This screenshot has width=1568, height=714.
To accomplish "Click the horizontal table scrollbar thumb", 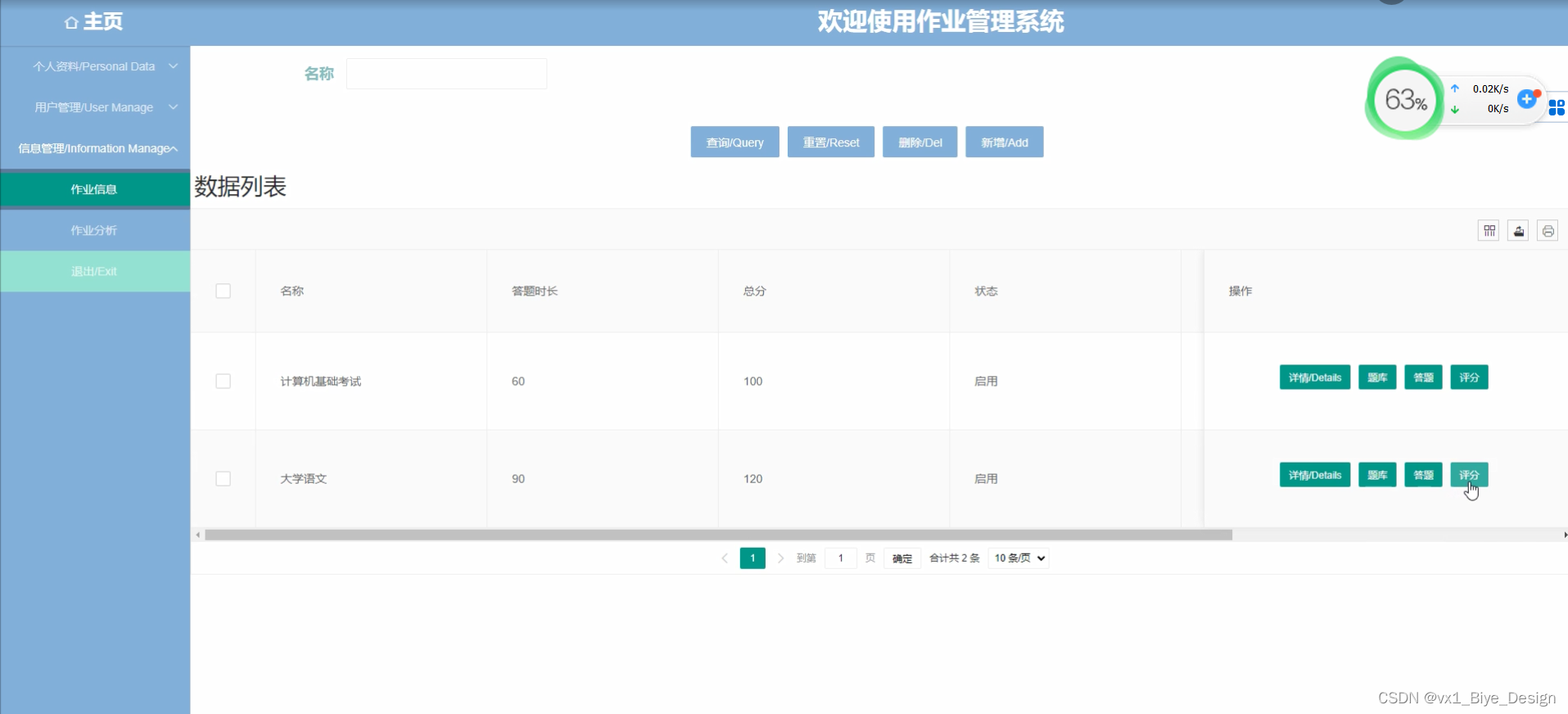I will click(718, 535).
